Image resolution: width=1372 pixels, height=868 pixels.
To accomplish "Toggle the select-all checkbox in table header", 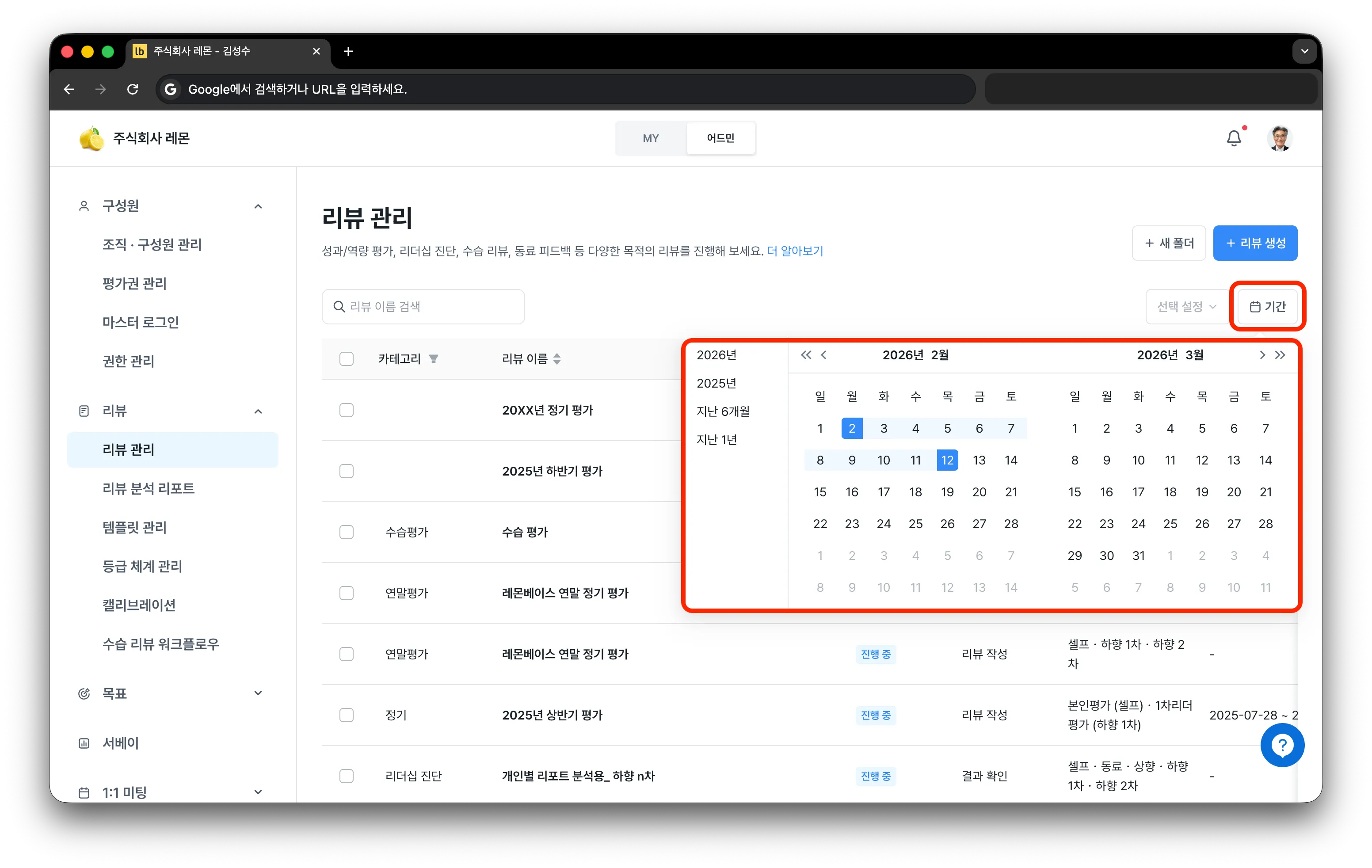I will pos(347,359).
